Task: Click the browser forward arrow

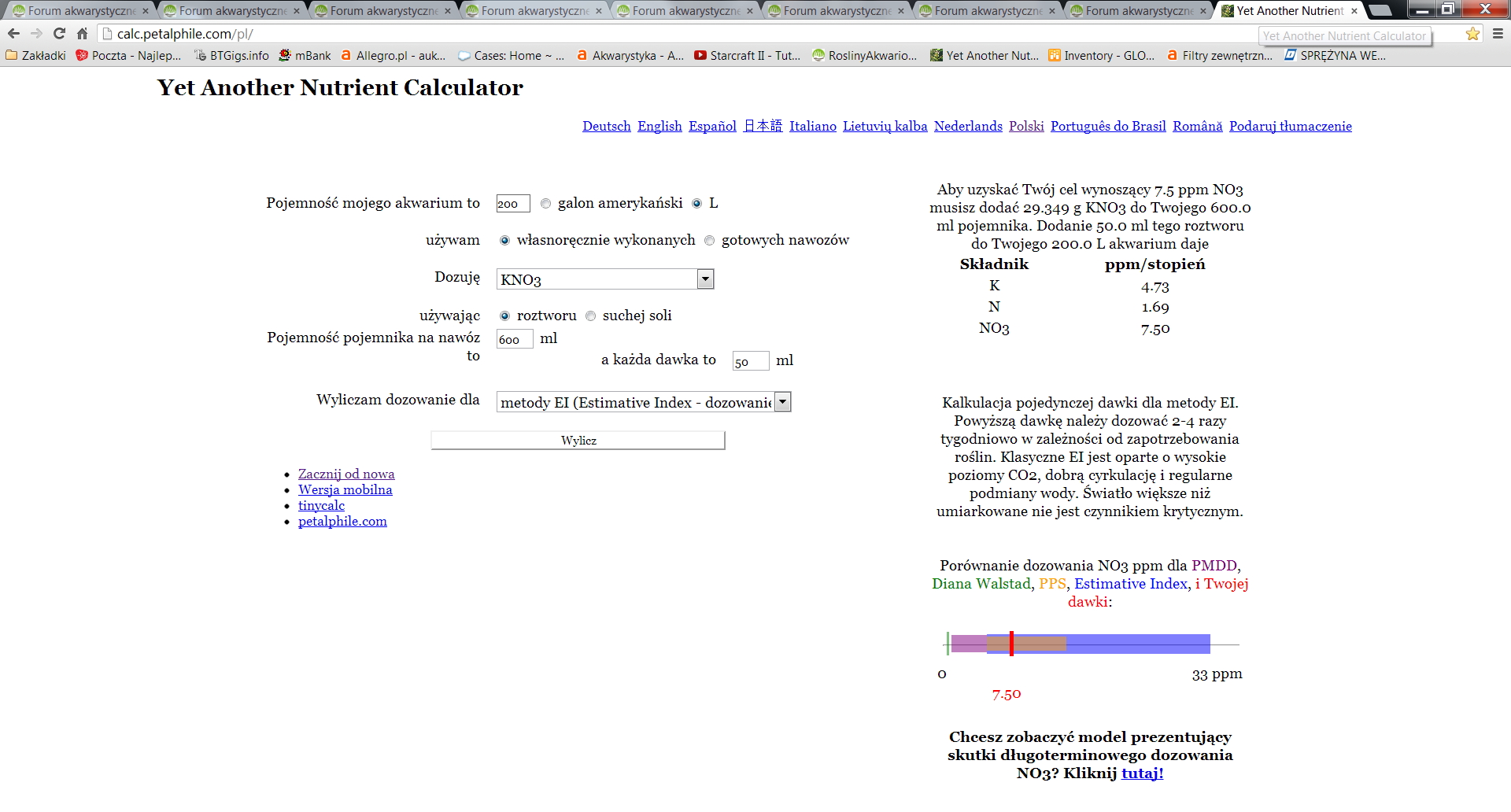Action: [x=36, y=34]
